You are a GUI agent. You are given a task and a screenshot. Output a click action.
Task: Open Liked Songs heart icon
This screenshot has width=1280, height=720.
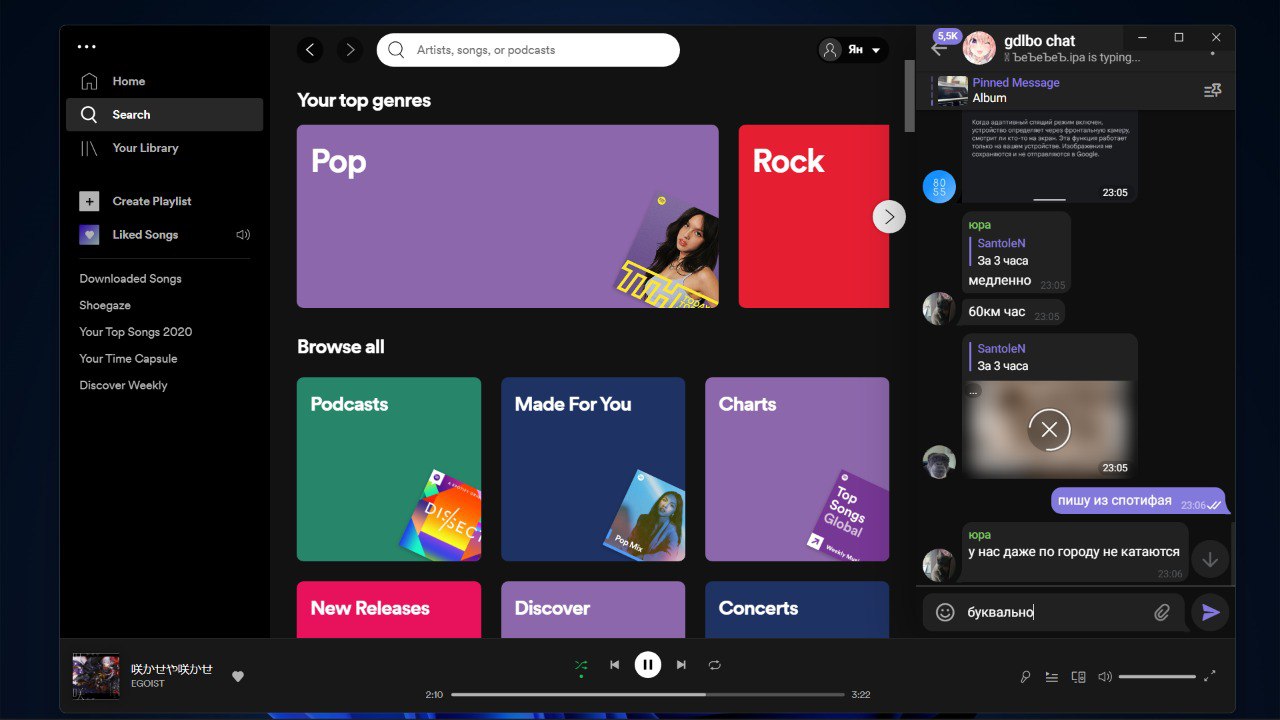[x=89, y=235]
